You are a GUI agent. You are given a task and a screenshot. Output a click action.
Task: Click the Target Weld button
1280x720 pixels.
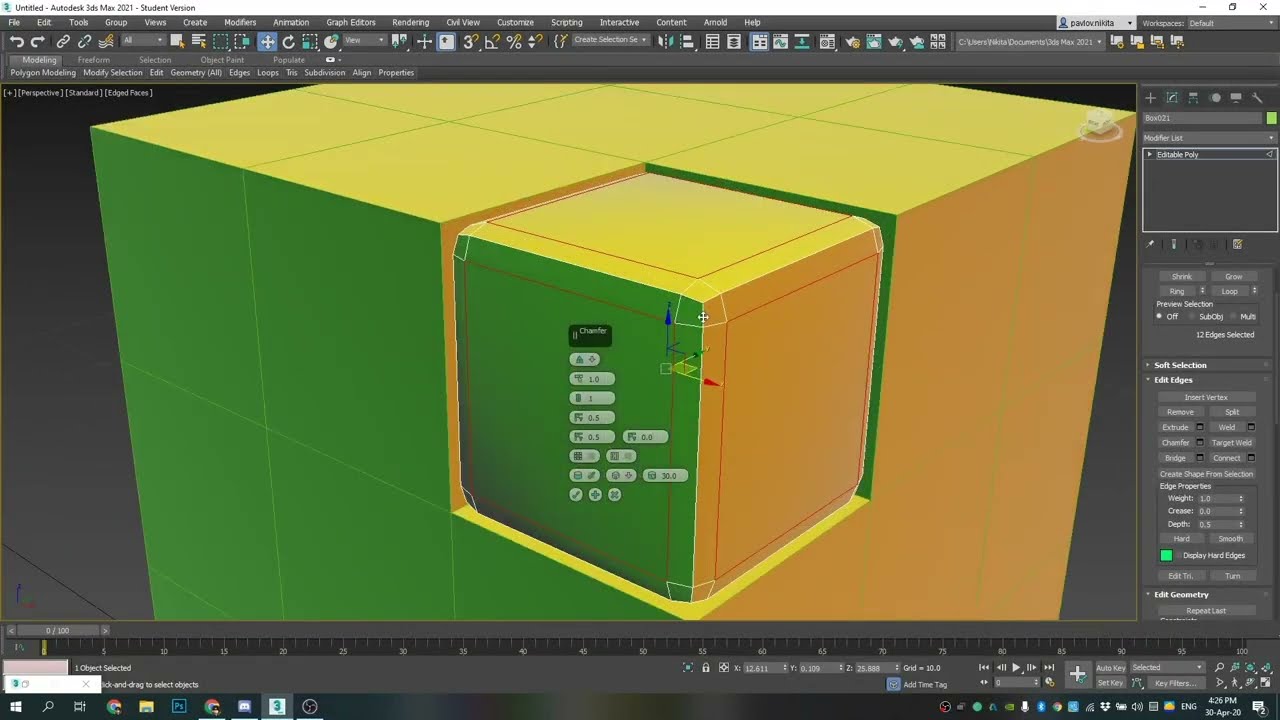pyautogui.click(x=1231, y=442)
